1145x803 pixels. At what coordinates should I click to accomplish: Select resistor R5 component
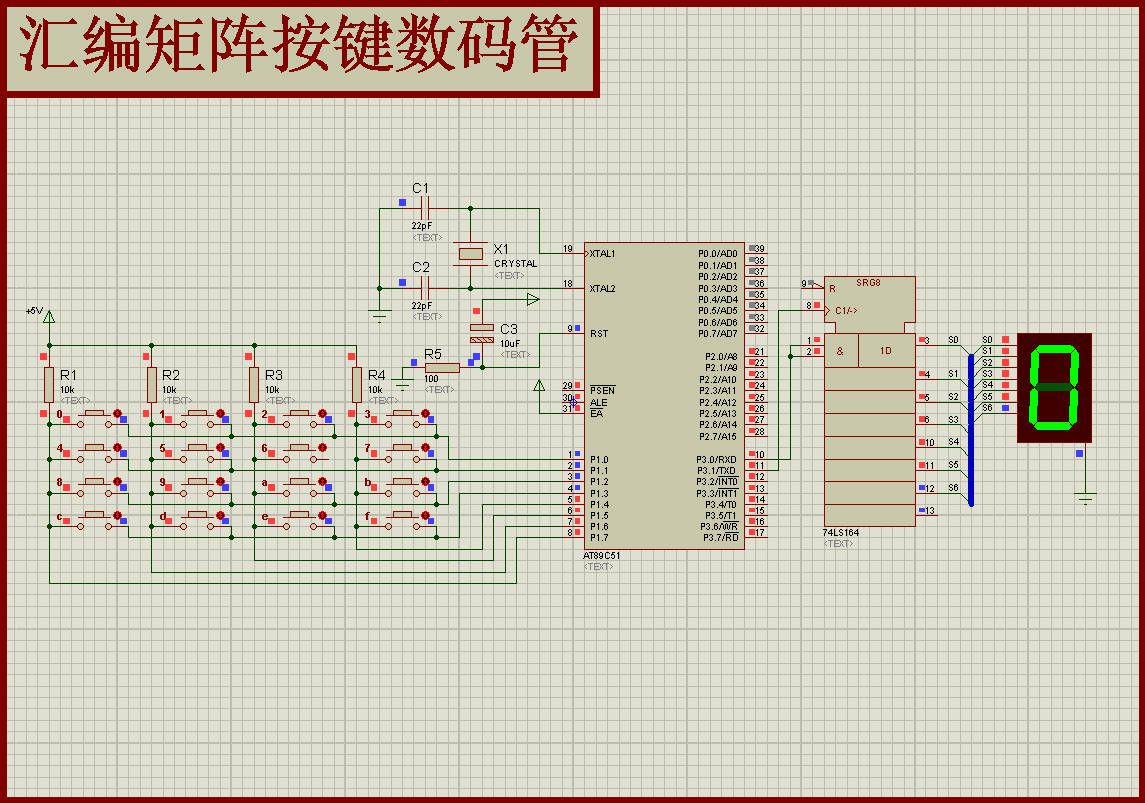[x=442, y=368]
